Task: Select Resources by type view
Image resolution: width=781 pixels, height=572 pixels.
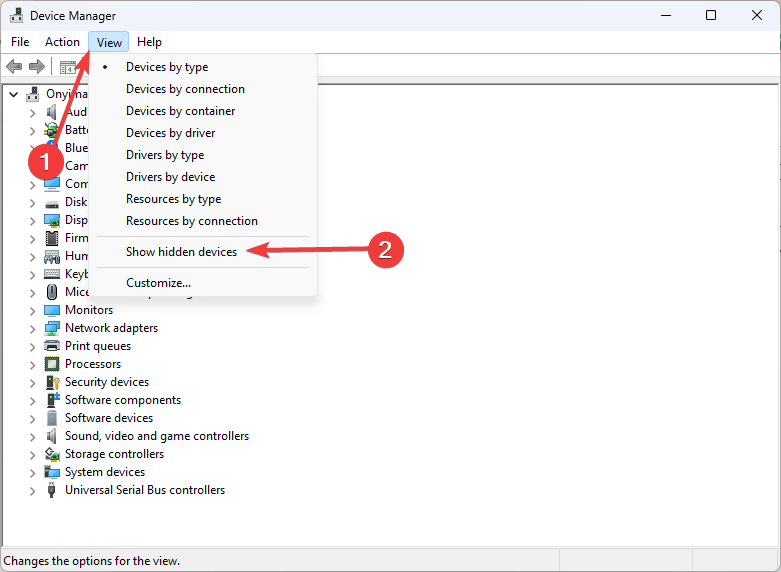Action: (203, 199)
